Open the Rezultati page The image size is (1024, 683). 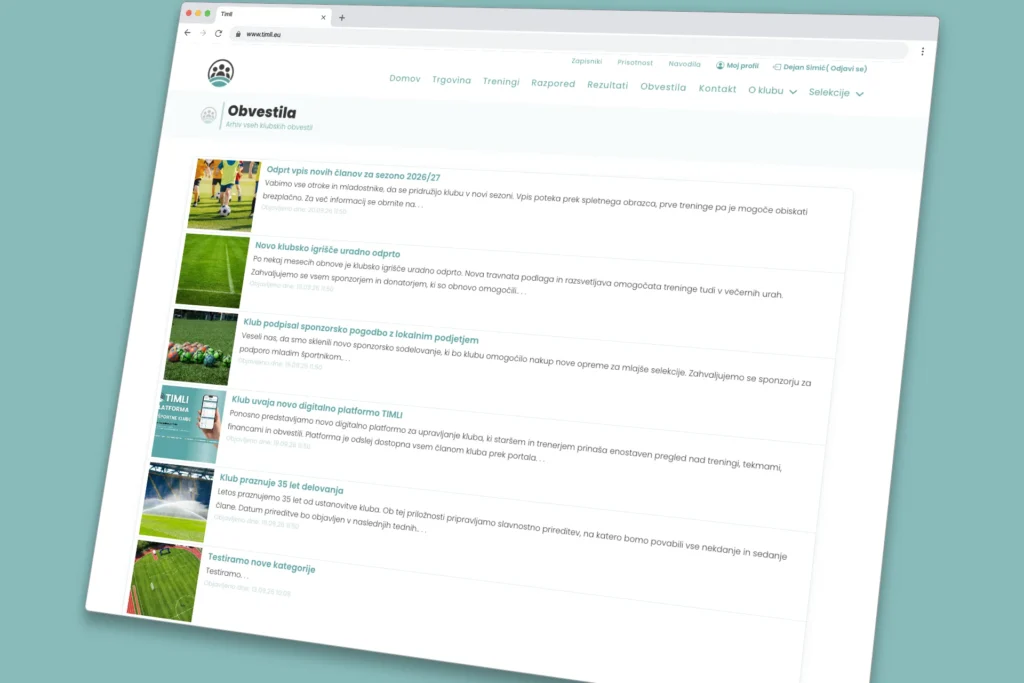click(607, 86)
